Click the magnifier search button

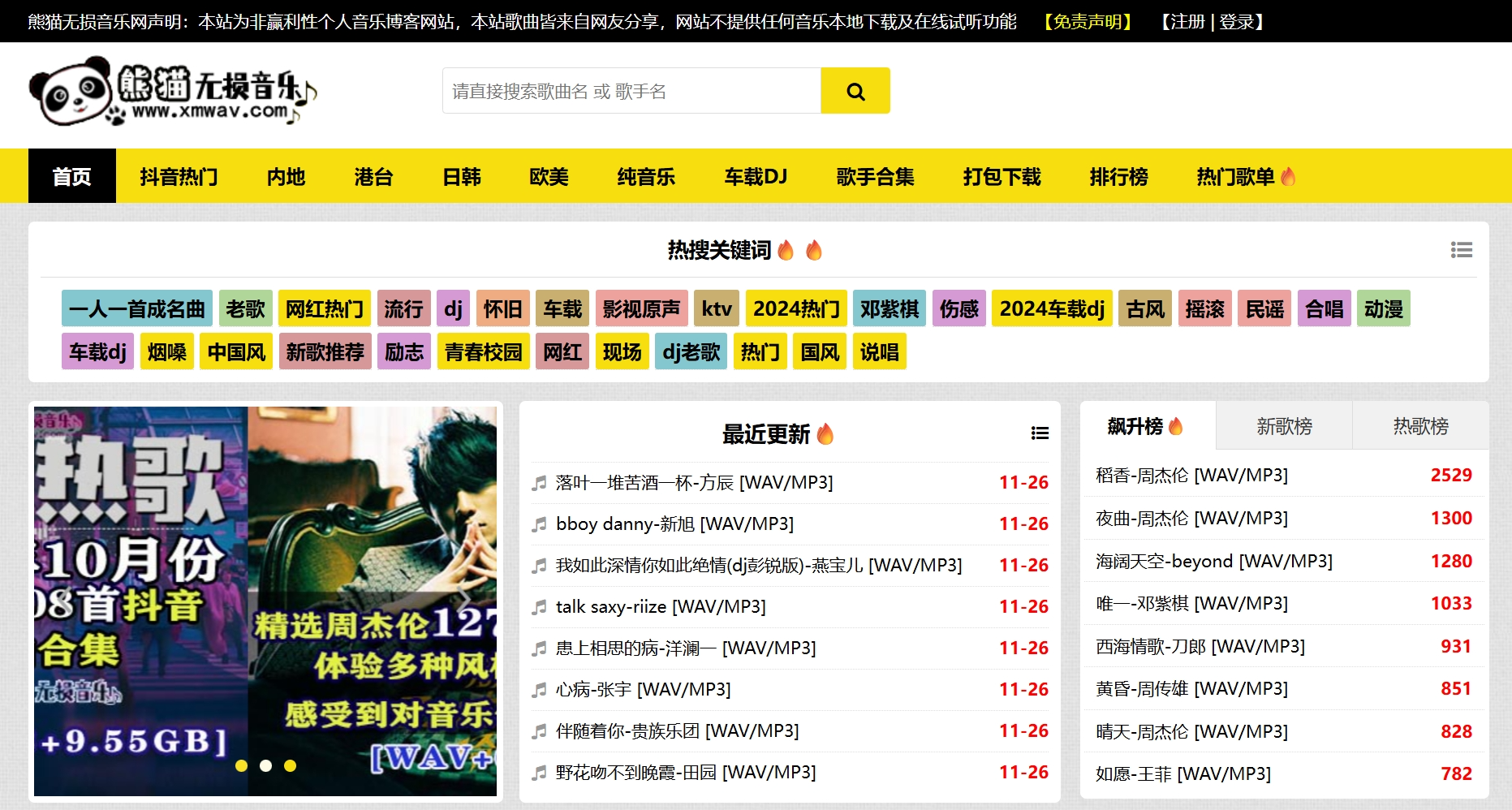[855, 91]
